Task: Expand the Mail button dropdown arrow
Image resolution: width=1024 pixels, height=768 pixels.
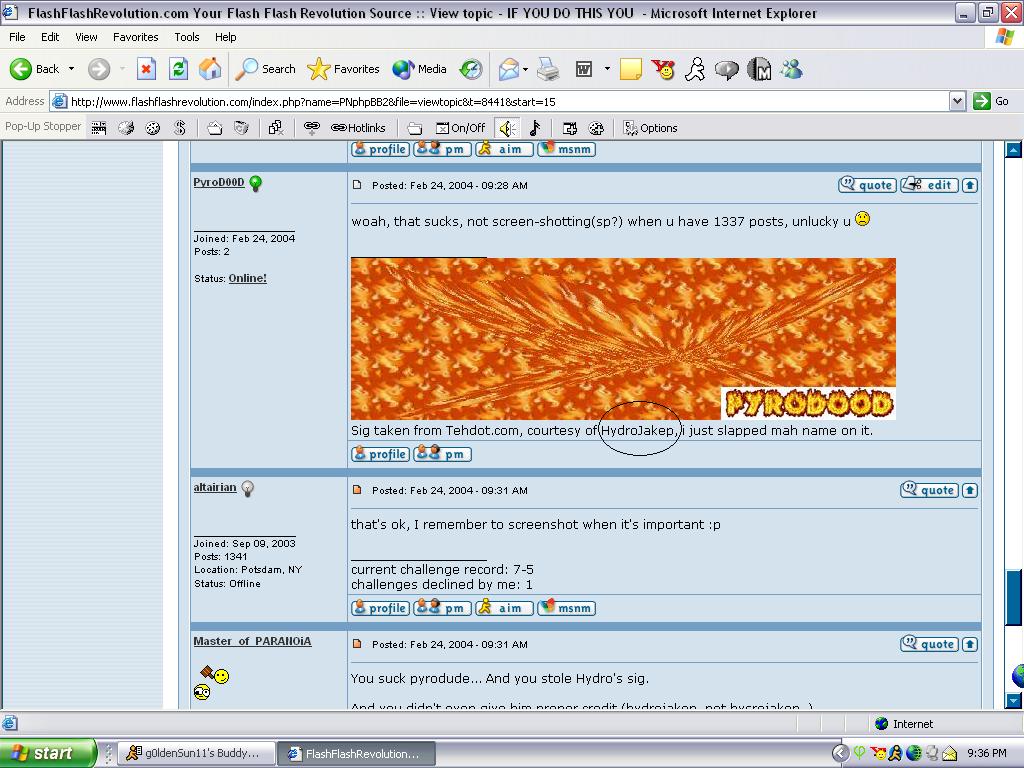Action: coord(525,69)
